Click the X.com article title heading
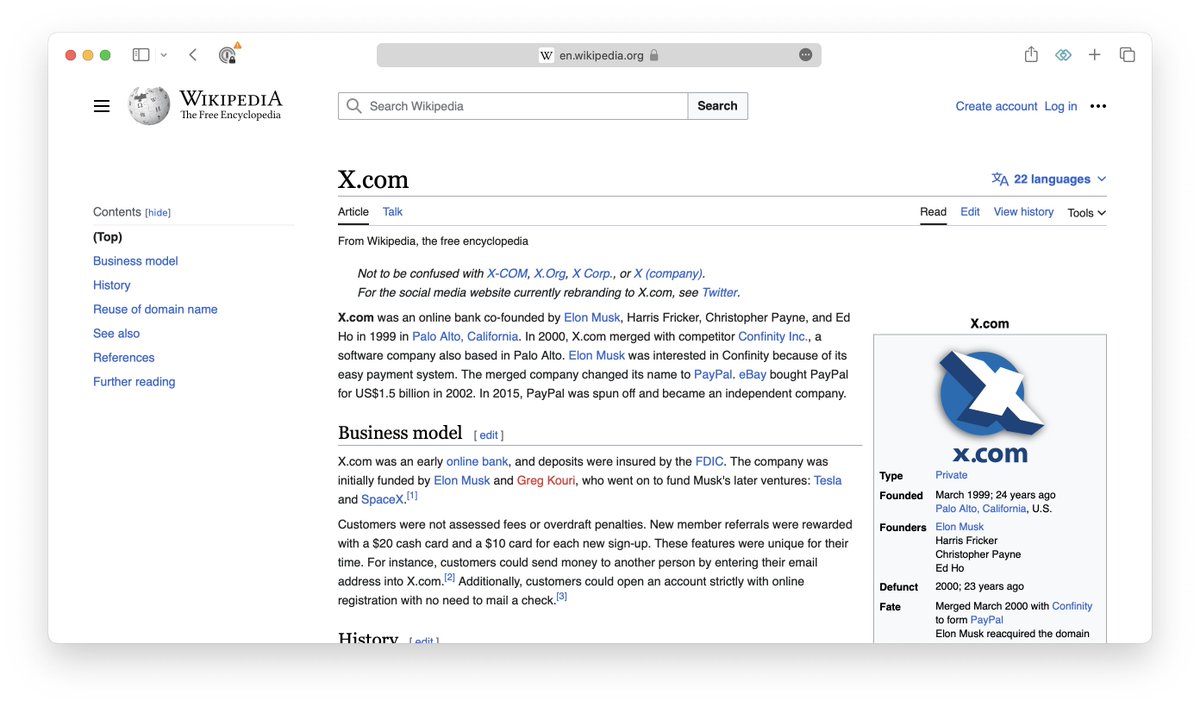Screen dimensions: 1200x707 coord(373,179)
